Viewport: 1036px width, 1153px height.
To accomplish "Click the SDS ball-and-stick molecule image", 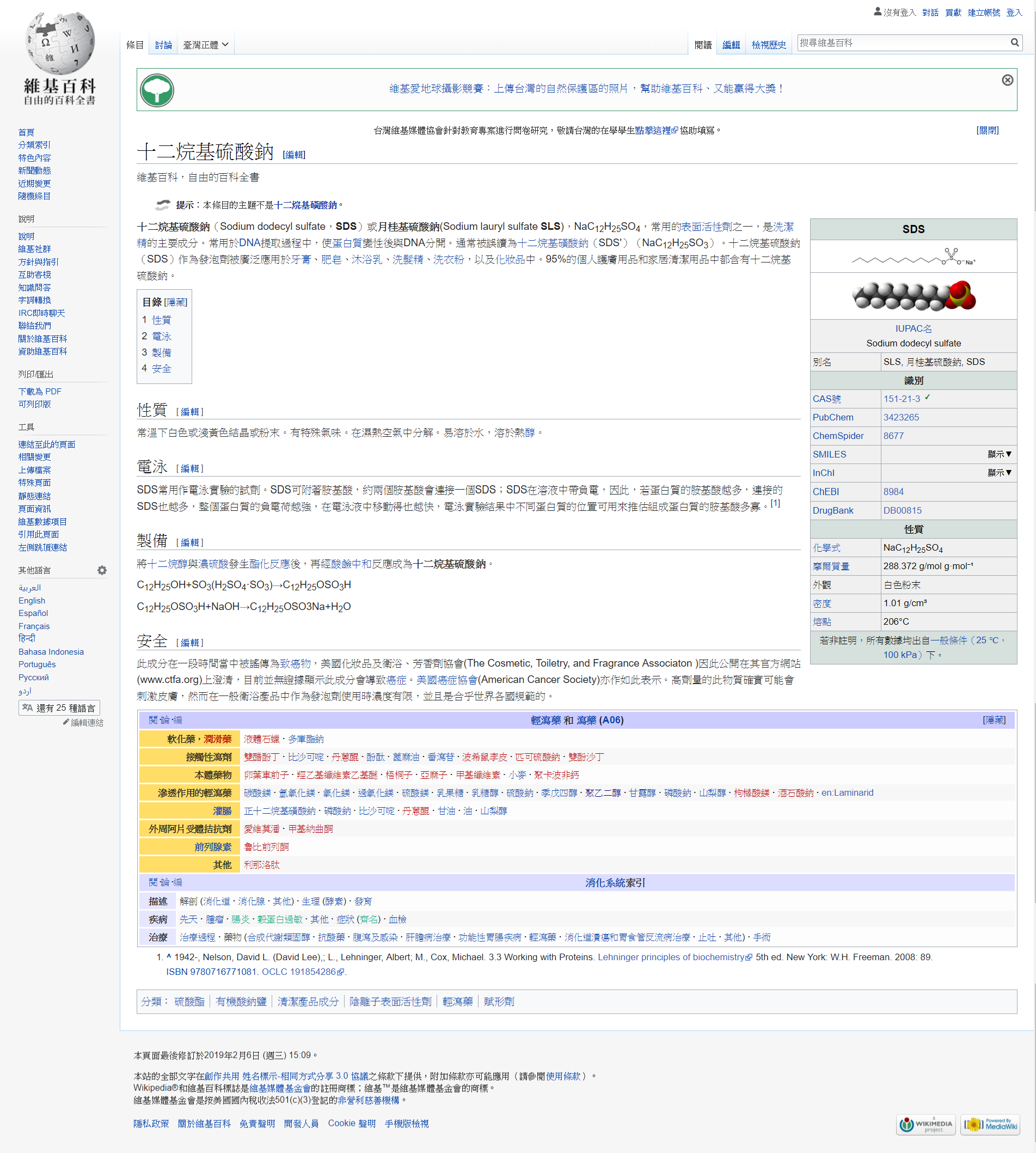I will point(913,296).
